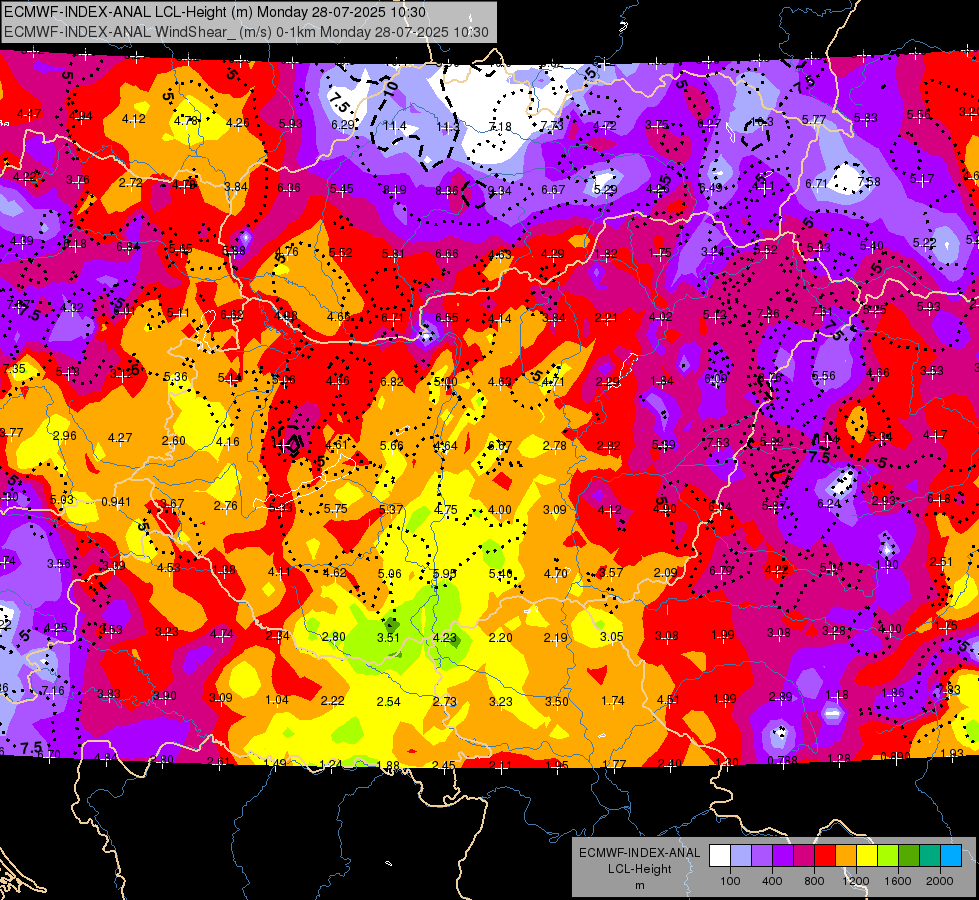Click the wind shear value 7.18
Image resolution: width=979 pixels, height=900 pixels.
pyautogui.click(x=499, y=127)
